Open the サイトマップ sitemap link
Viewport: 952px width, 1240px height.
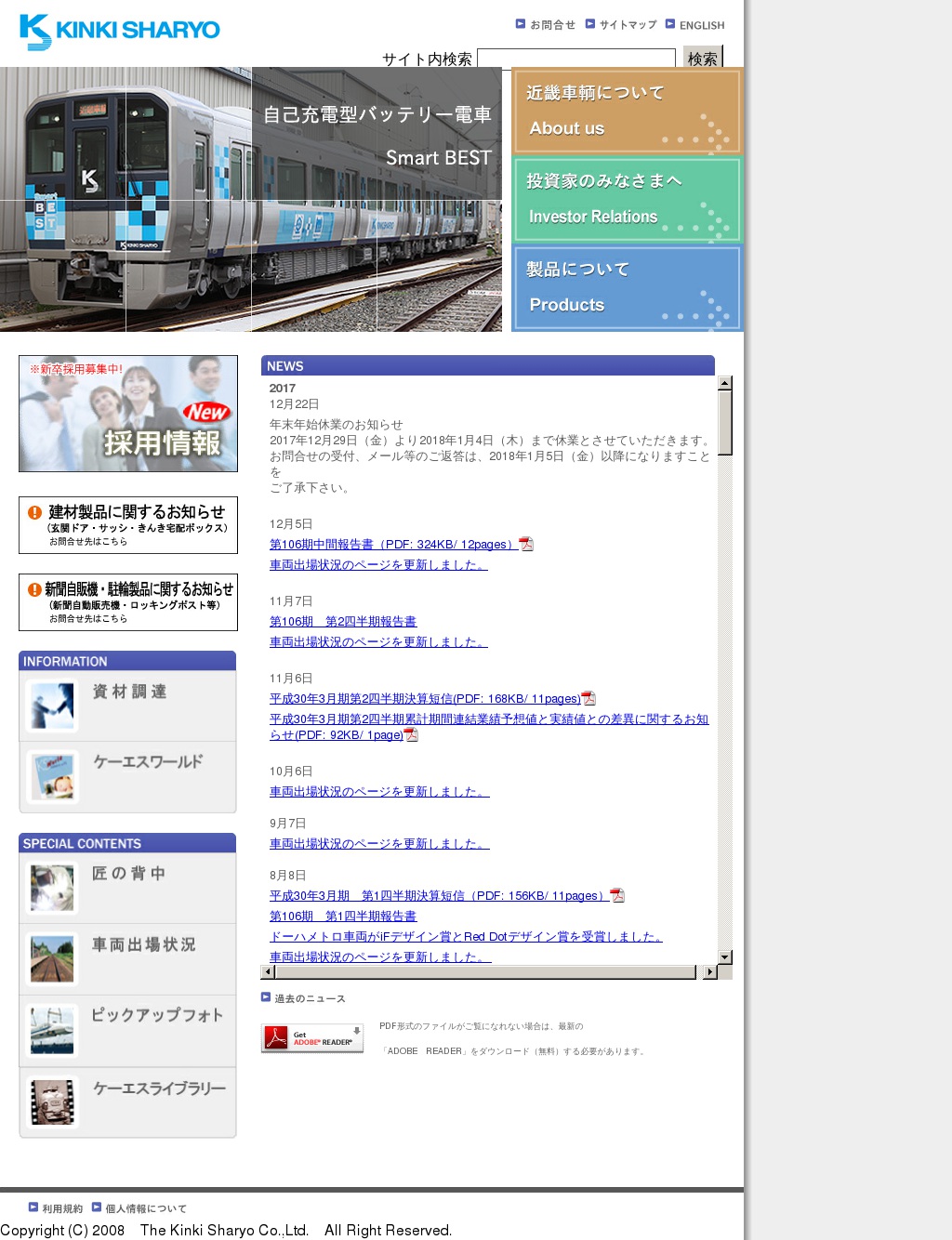coord(628,25)
